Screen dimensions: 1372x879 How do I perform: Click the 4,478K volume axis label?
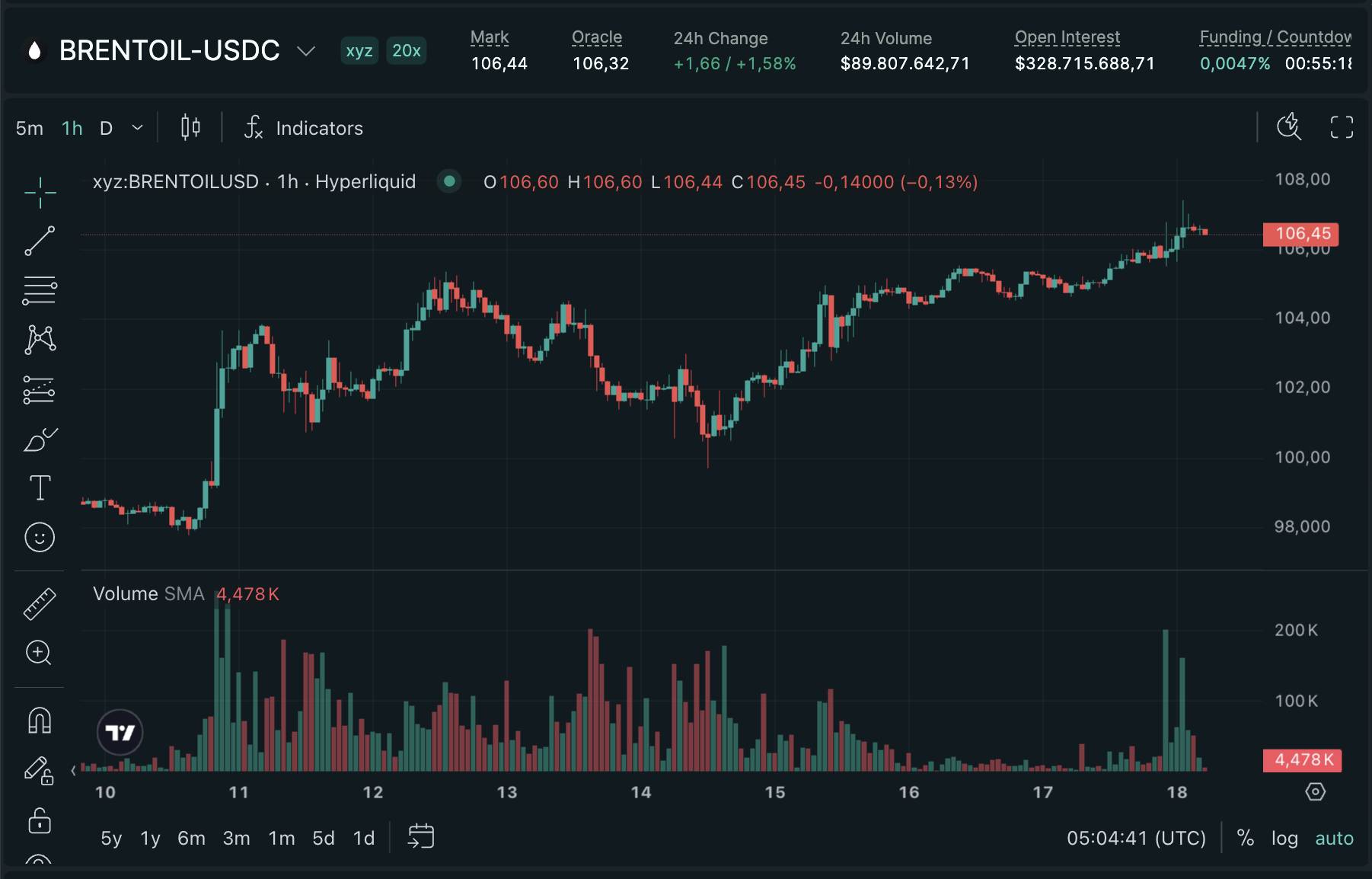pyautogui.click(x=1302, y=759)
